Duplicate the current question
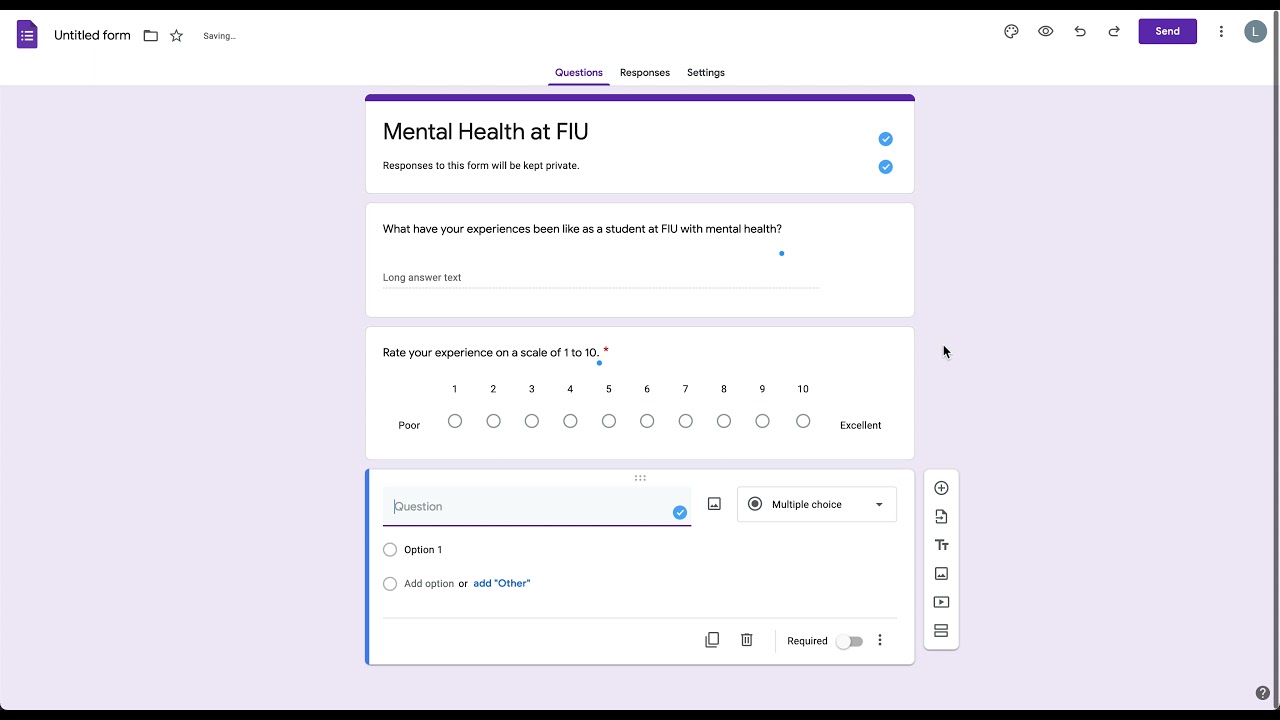The width and height of the screenshot is (1280, 720). 712,640
